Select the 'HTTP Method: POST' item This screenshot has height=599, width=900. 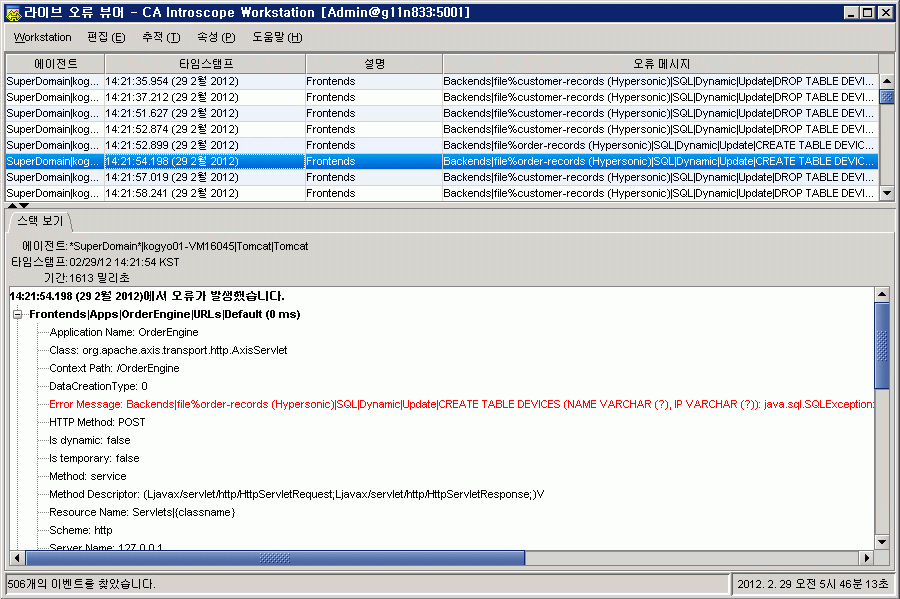[97, 423]
